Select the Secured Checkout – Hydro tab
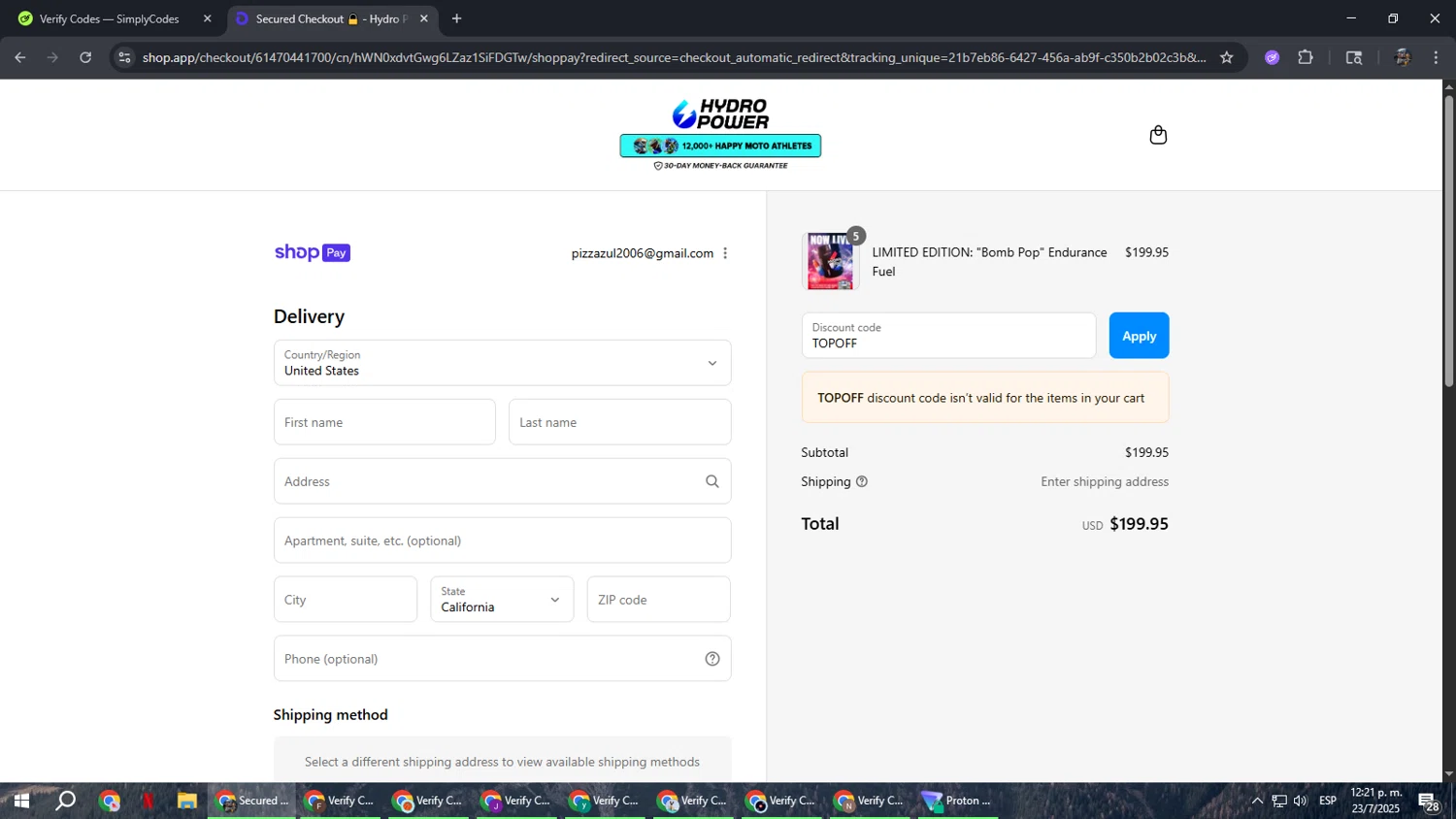 coord(331,18)
